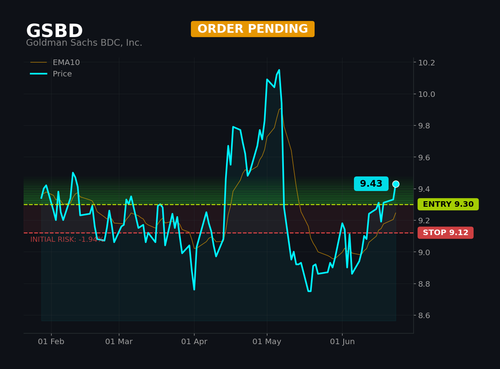Click the INITIAL RISK annotation text

tap(67, 239)
